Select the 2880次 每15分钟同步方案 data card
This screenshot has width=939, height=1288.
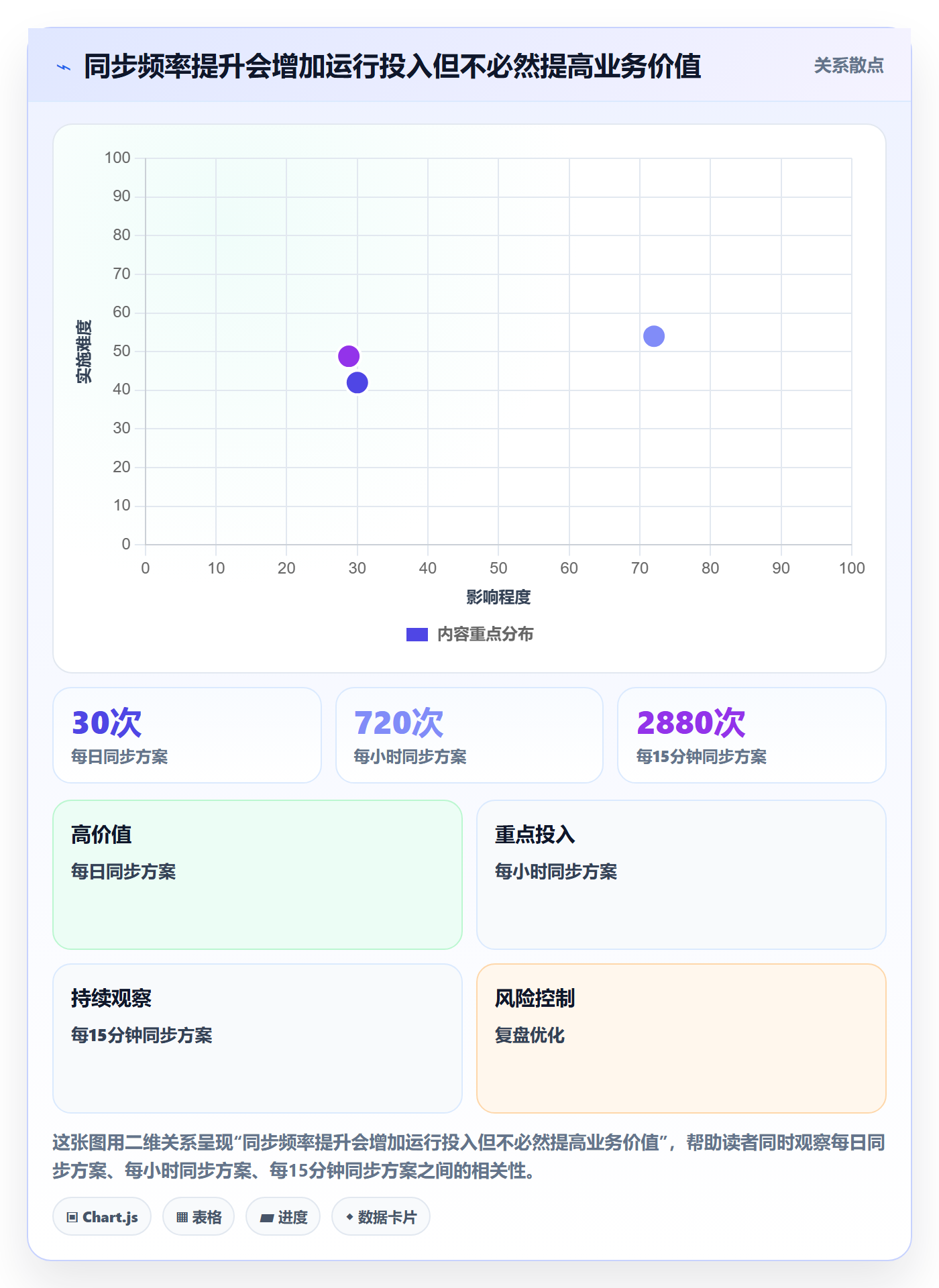click(x=752, y=735)
